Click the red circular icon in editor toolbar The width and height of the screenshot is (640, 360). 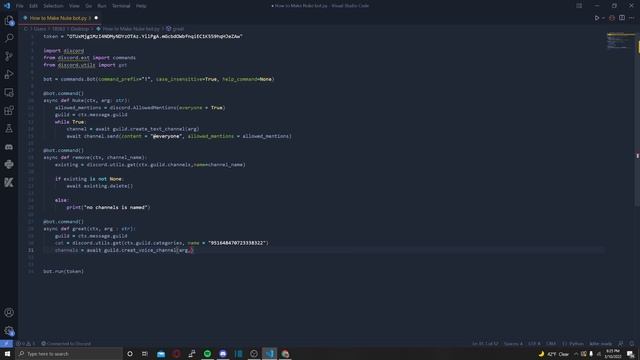(612, 18)
